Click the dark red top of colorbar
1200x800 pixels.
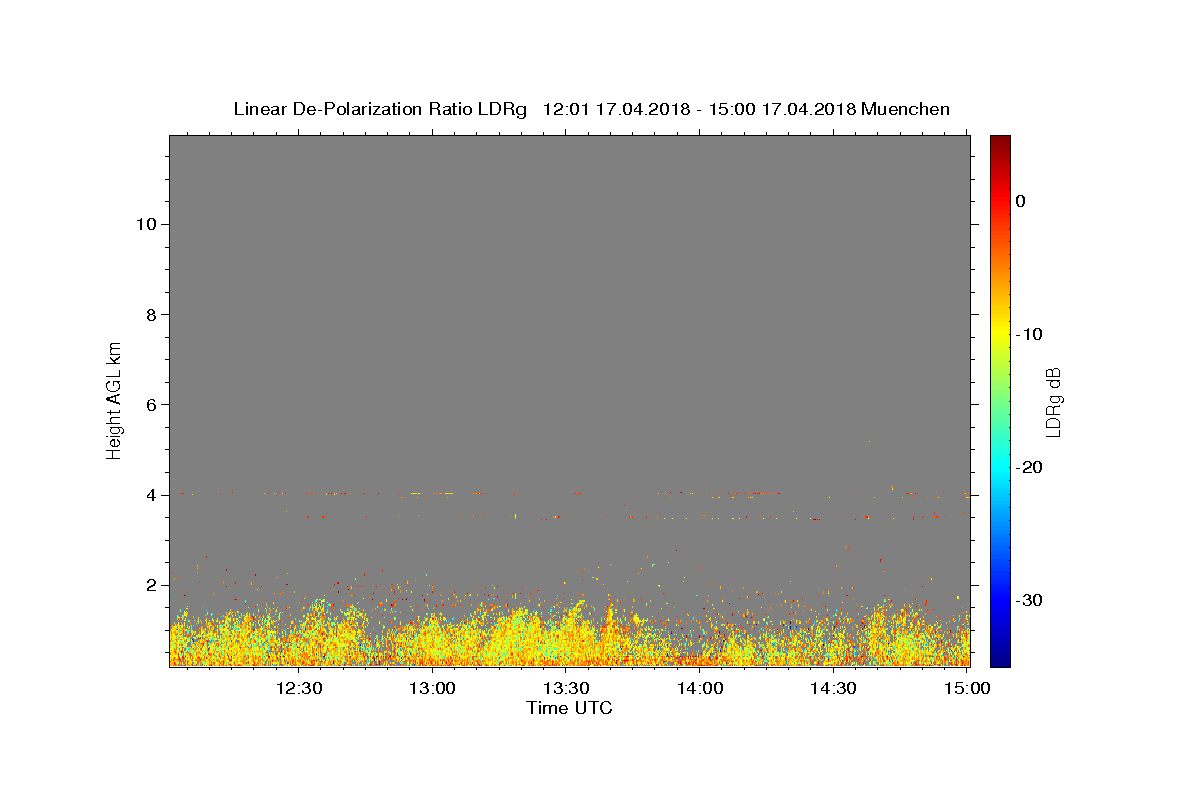click(x=1000, y=141)
